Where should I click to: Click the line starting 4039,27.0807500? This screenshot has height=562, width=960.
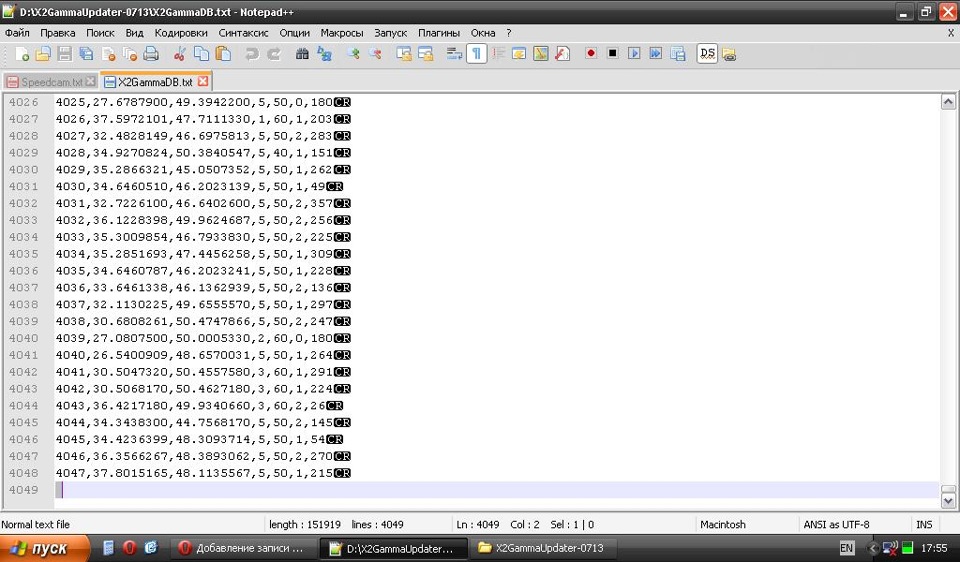tap(203, 338)
